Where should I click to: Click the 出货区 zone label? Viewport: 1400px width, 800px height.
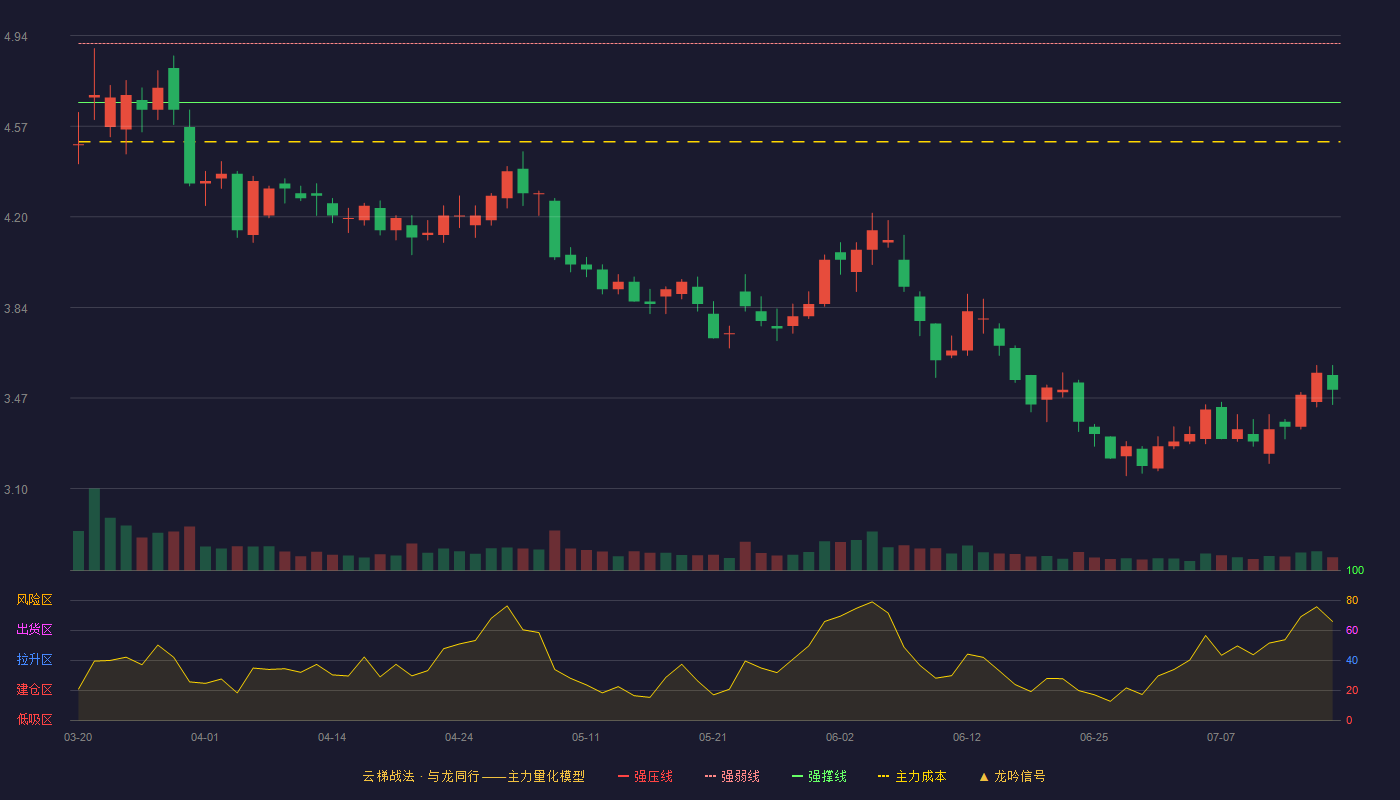point(34,630)
